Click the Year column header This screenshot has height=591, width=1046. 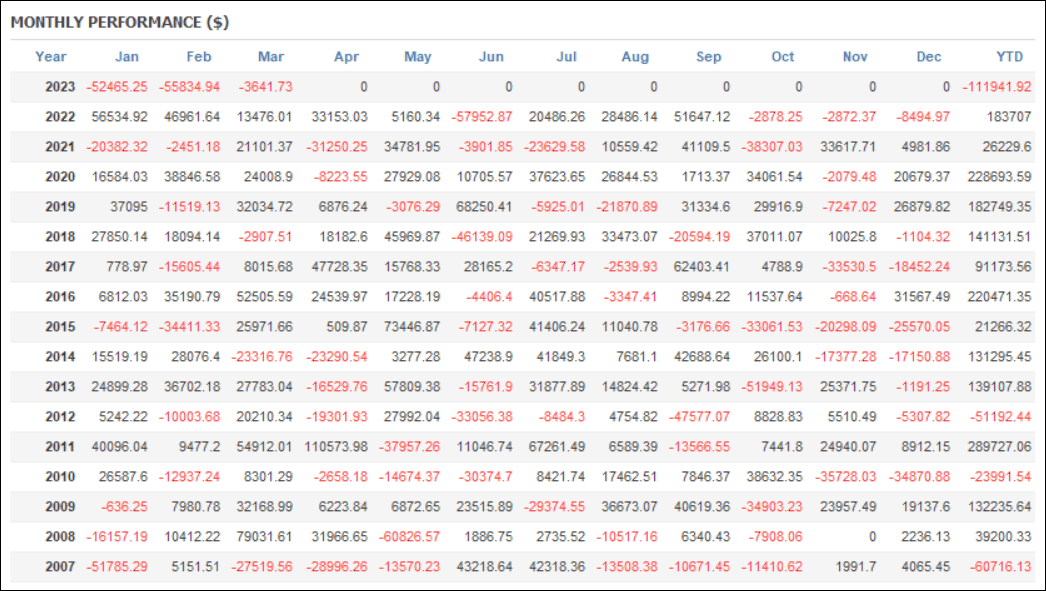(x=51, y=57)
